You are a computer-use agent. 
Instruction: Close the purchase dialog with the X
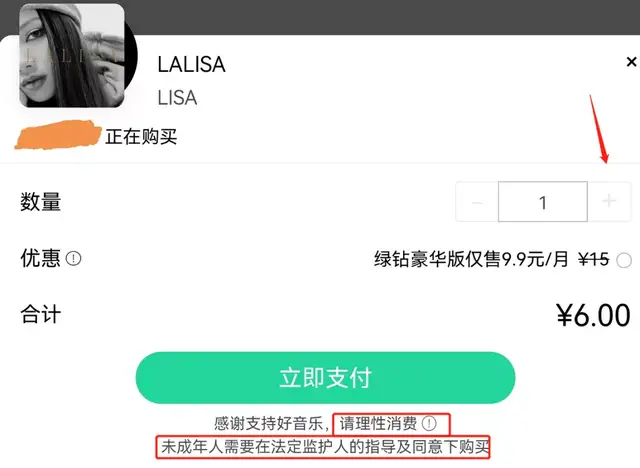631,62
